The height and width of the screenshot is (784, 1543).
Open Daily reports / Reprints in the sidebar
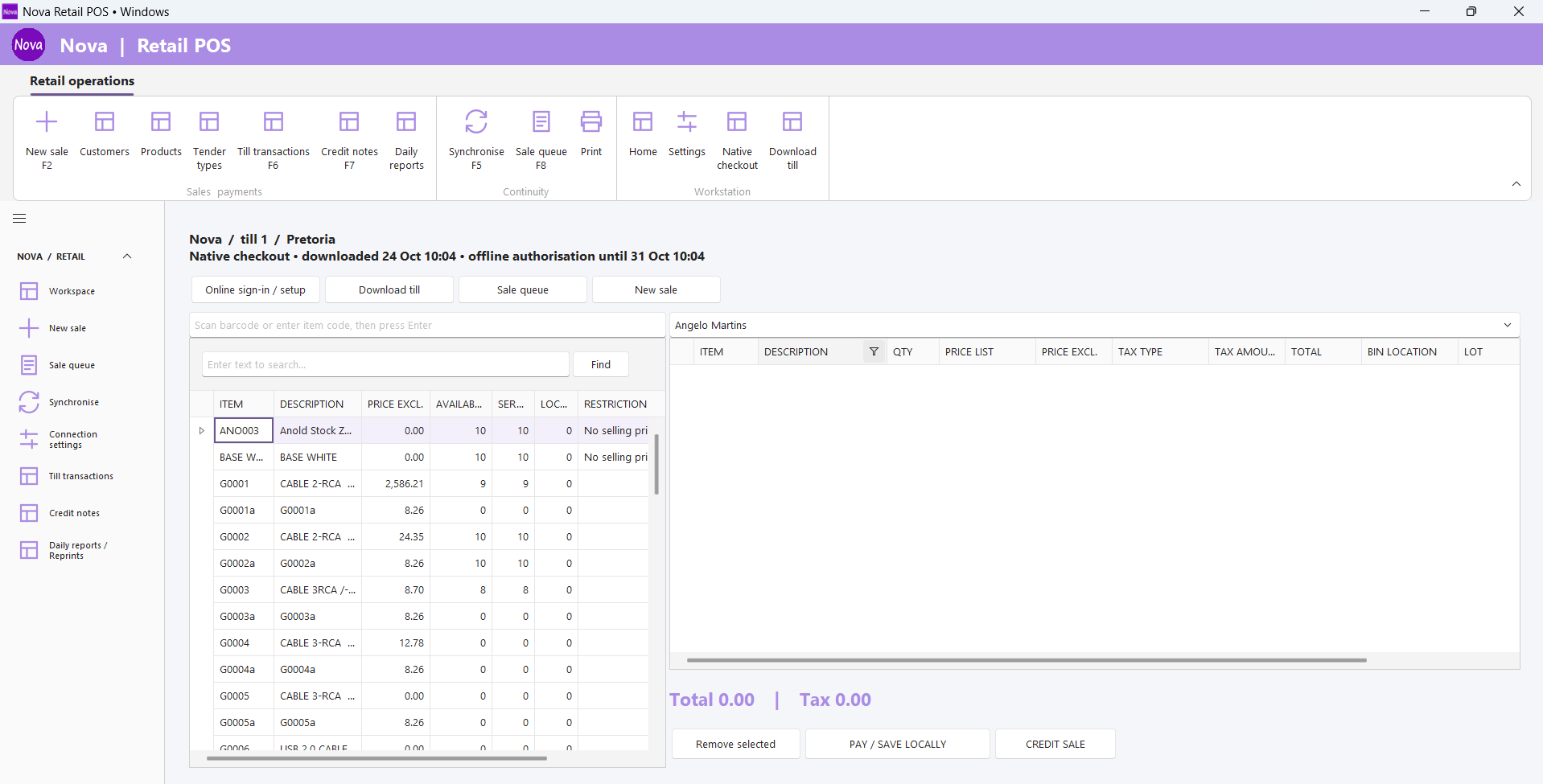tap(77, 550)
